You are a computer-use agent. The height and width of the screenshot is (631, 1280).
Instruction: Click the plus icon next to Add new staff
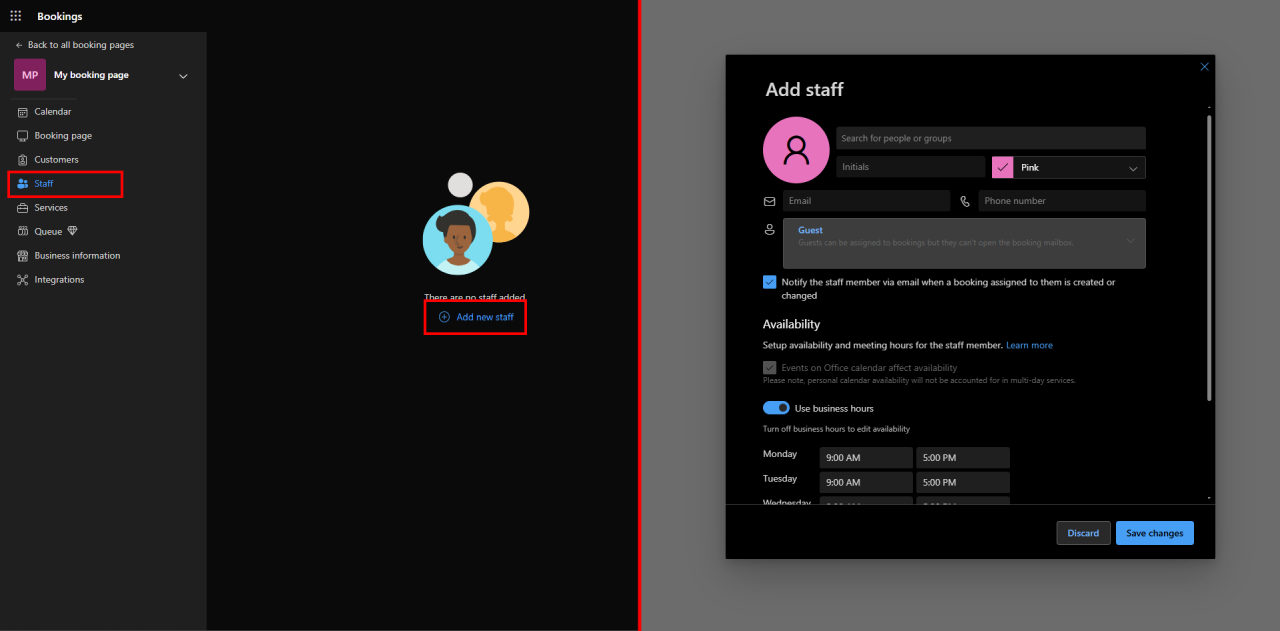444,317
